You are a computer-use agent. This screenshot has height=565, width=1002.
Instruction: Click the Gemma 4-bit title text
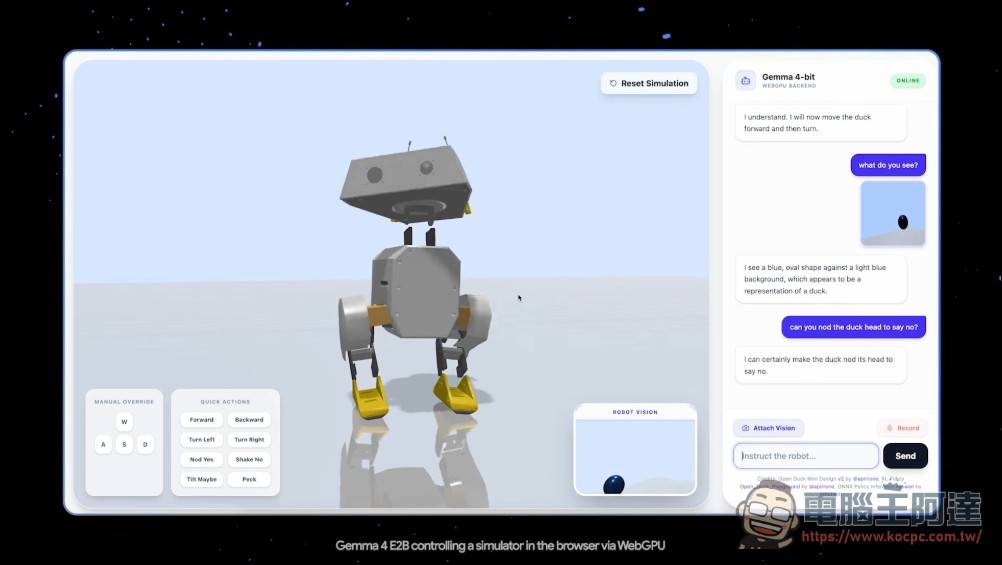click(x=788, y=77)
